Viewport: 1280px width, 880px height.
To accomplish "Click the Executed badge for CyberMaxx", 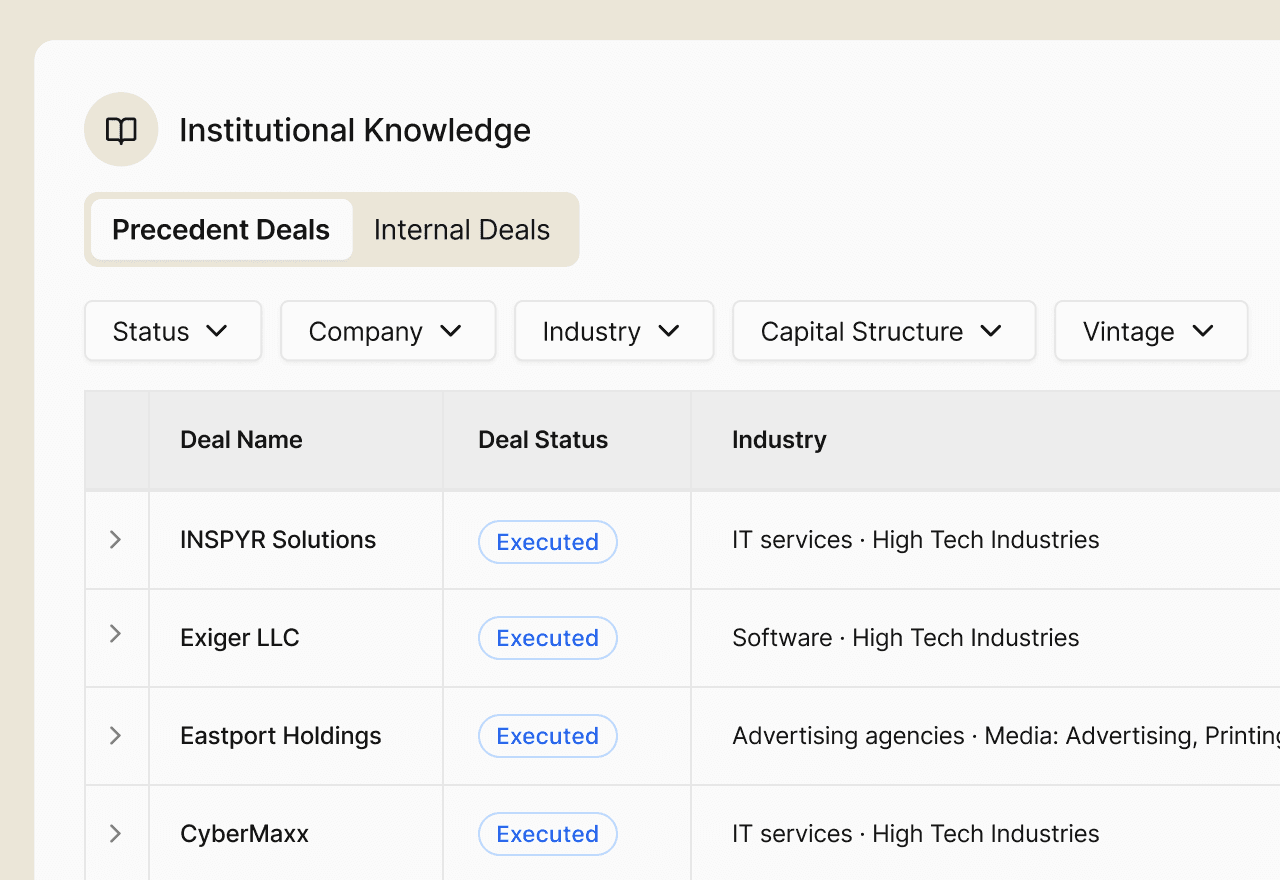I will [548, 834].
